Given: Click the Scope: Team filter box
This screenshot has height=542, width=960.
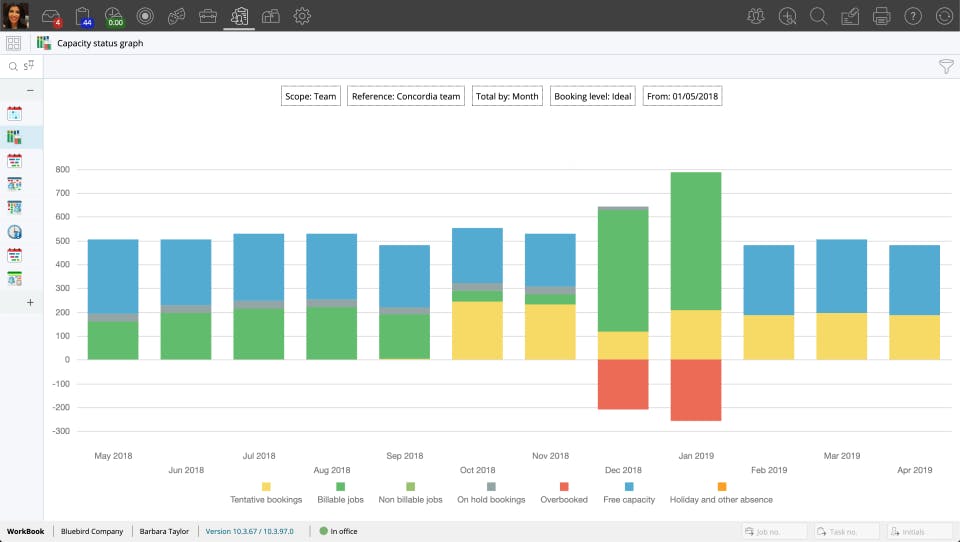Looking at the screenshot, I should click(x=310, y=96).
